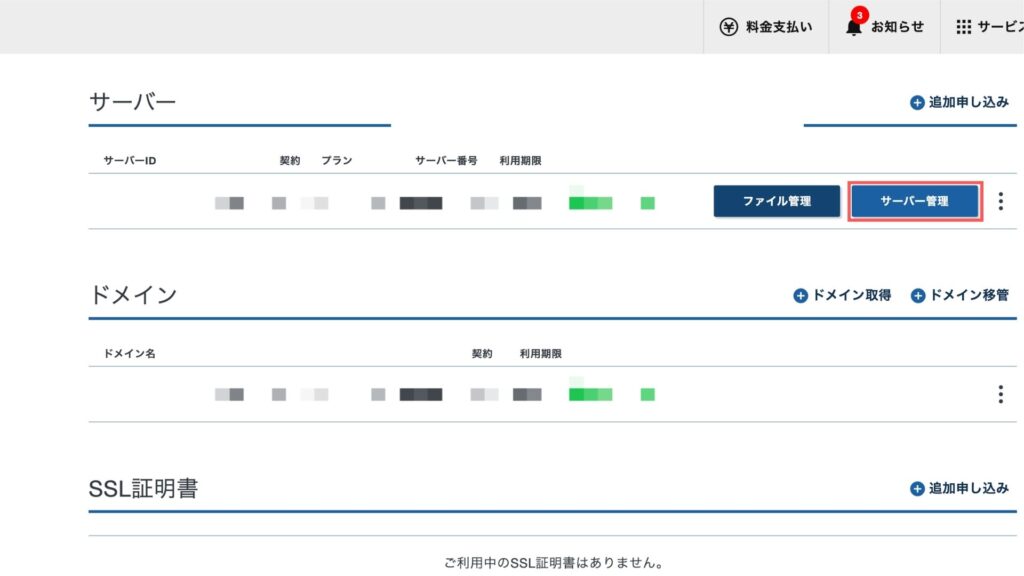This screenshot has height=576, width=1024.
Task: Click the plus icon beside ドメイン移管
Action: point(918,296)
